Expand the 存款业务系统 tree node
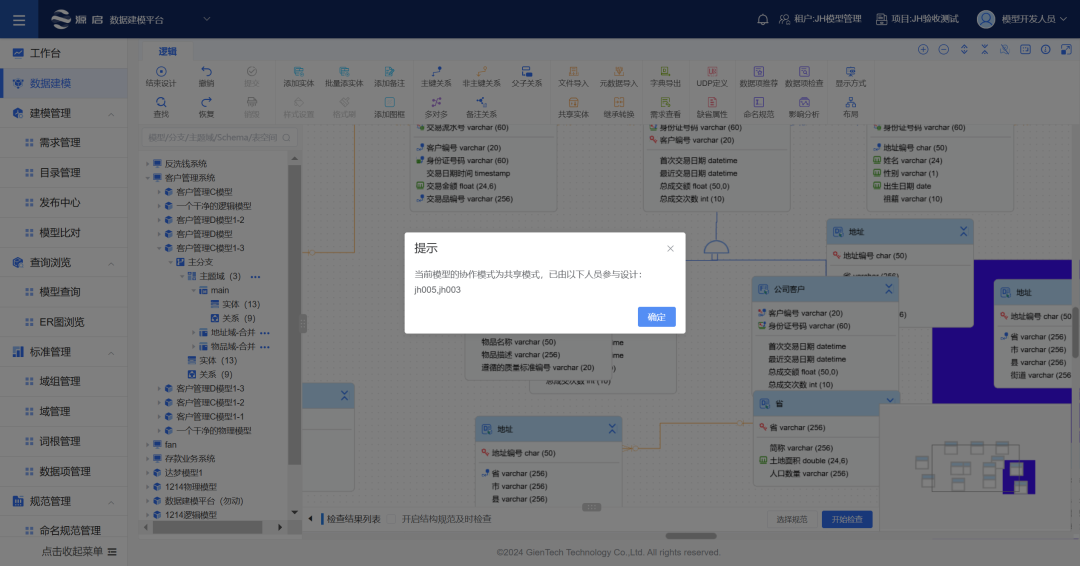The image size is (1080, 566). click(147, 459)
